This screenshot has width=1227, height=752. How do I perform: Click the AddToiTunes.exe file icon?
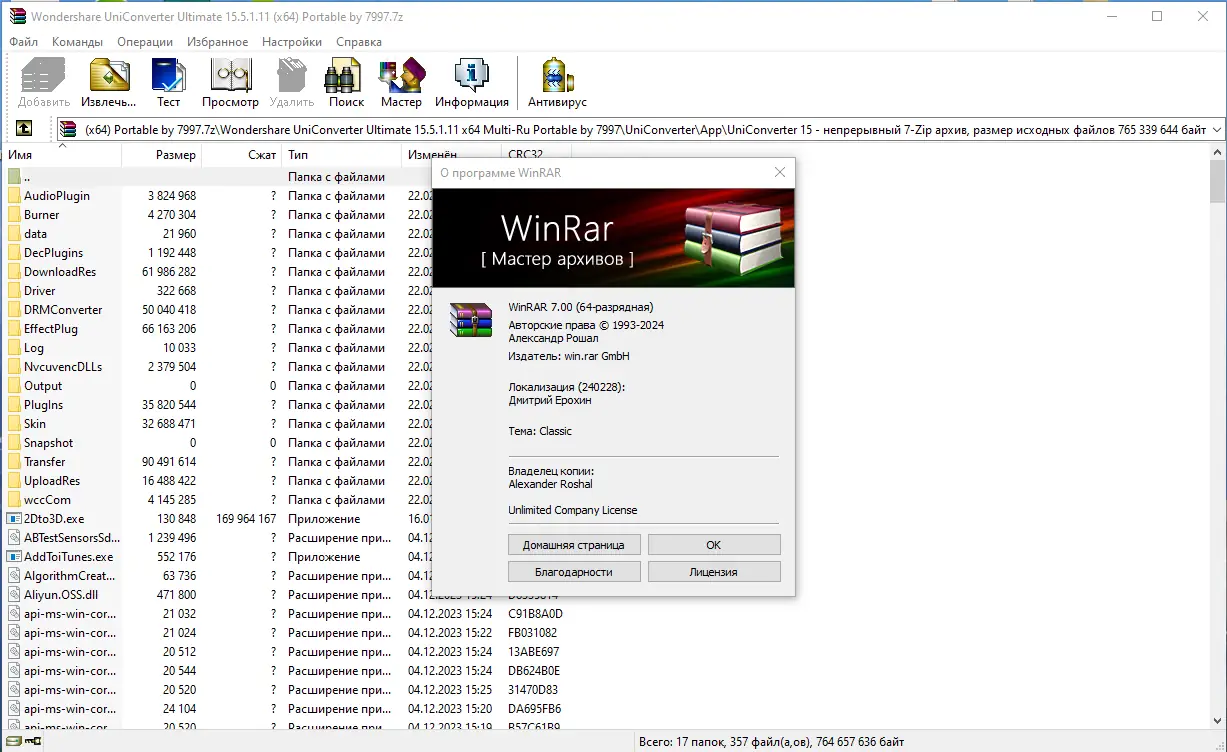[x=14, y=557]
